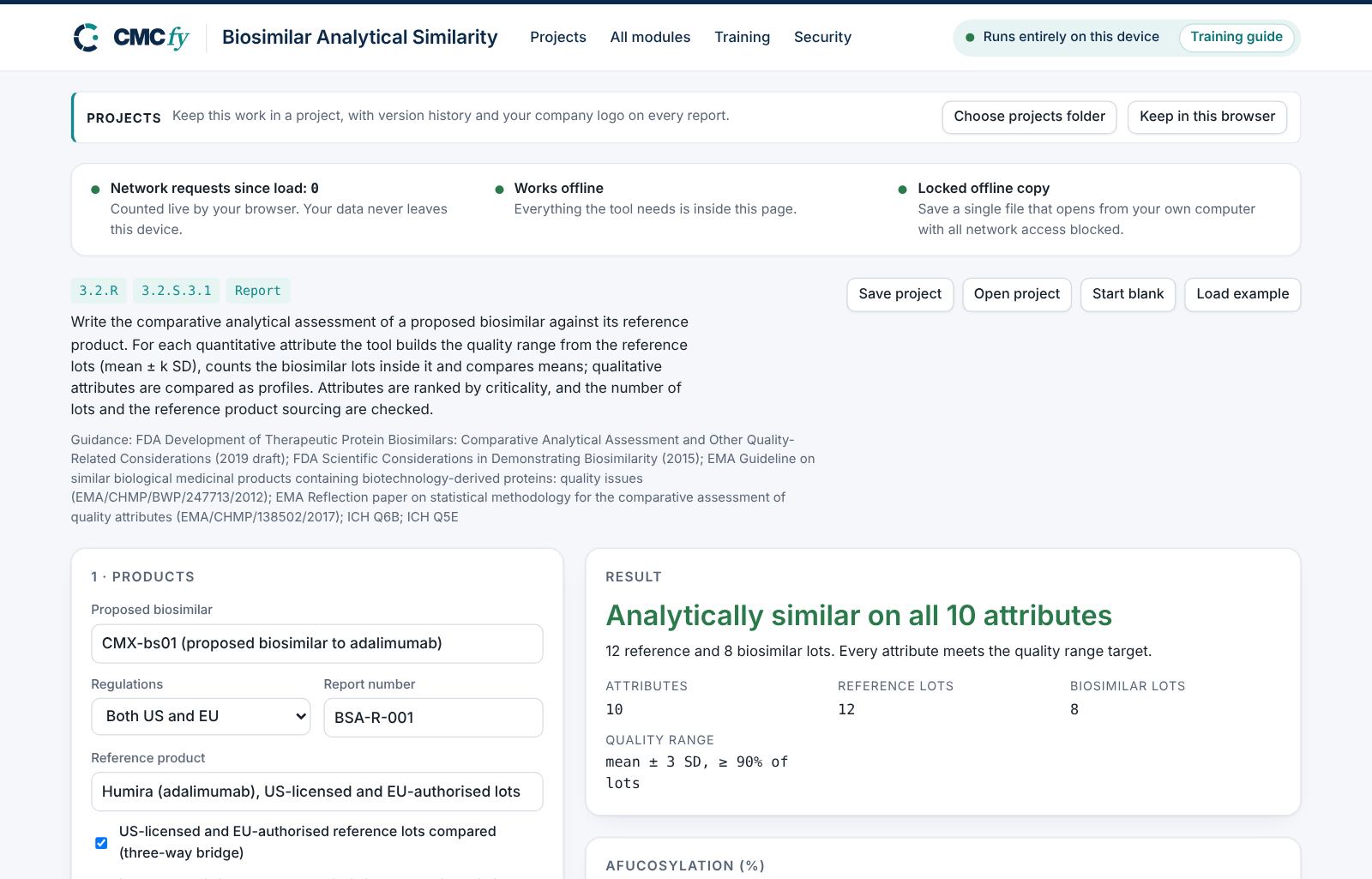Click the 3.2.S.3.1 tag
The width and height of the screenshot is (1372, 879).
pyautogui.click(x=176, y=291)
